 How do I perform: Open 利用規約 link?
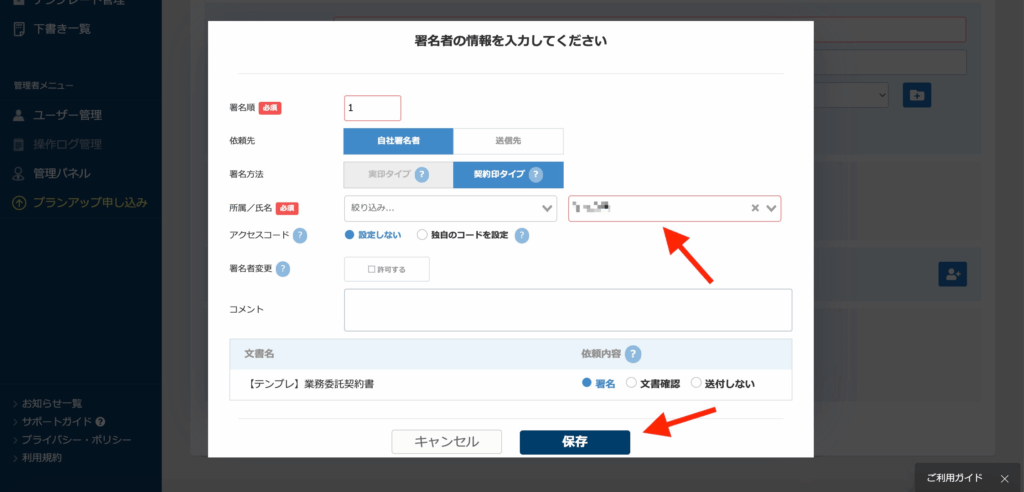click(42, 458)
